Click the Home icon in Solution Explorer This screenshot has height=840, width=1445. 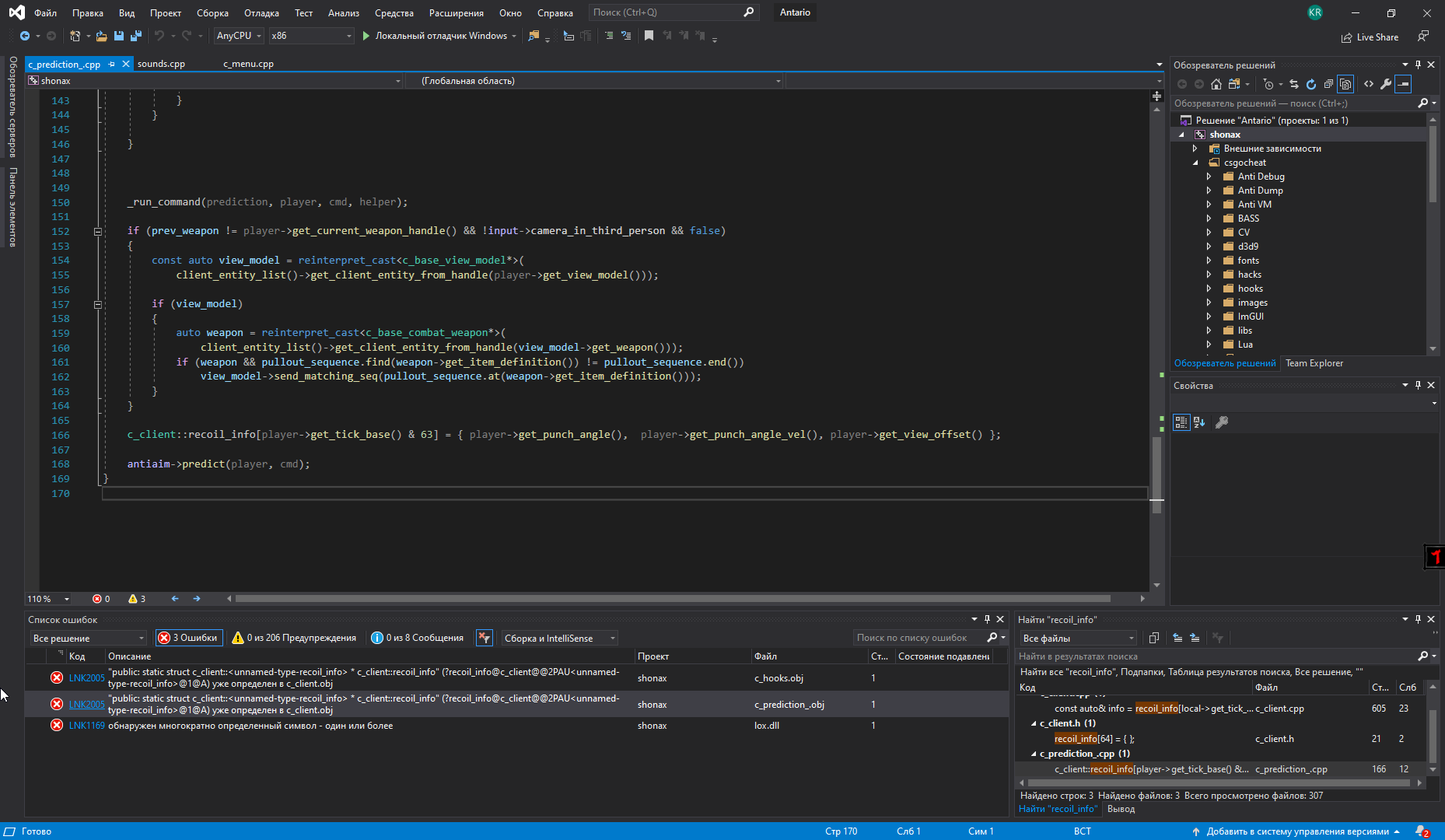tap(1216, 84)
